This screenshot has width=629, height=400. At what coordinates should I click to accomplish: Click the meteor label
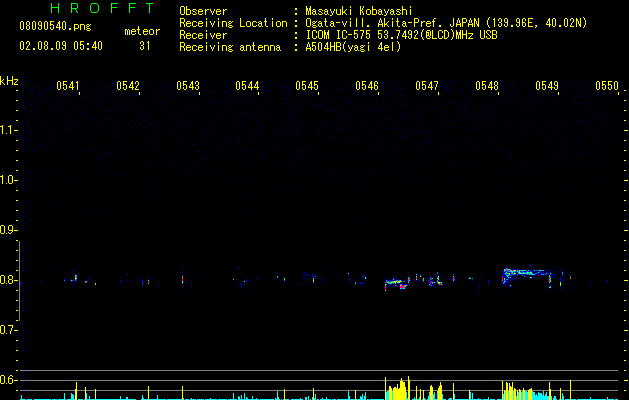[142, 31]
